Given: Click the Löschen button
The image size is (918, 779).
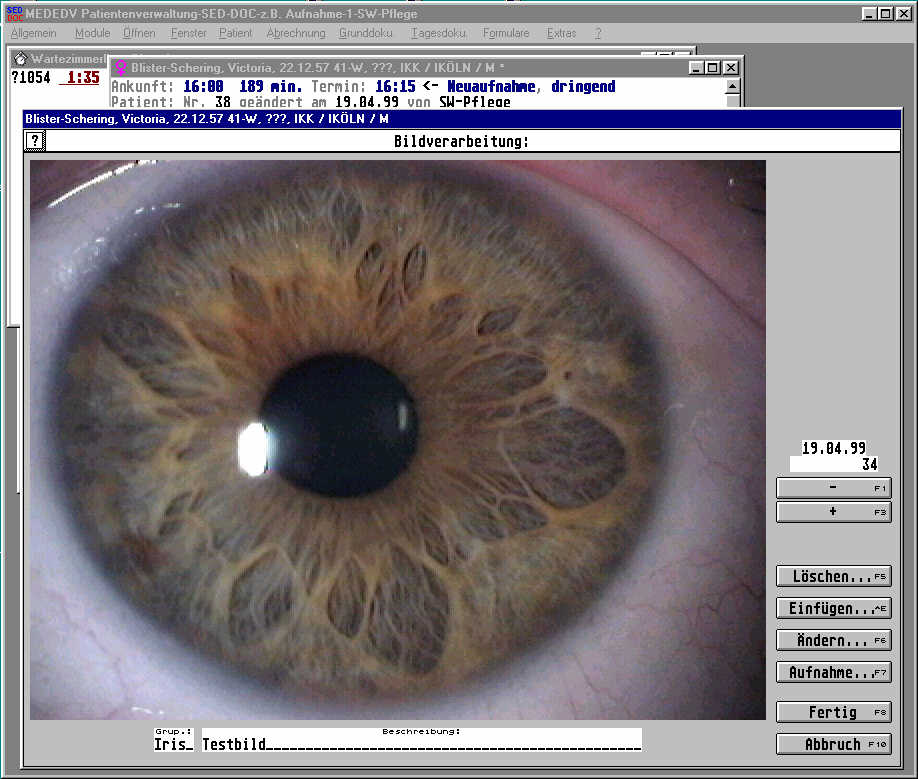Looking at the screenshot, I should (833, 577).
